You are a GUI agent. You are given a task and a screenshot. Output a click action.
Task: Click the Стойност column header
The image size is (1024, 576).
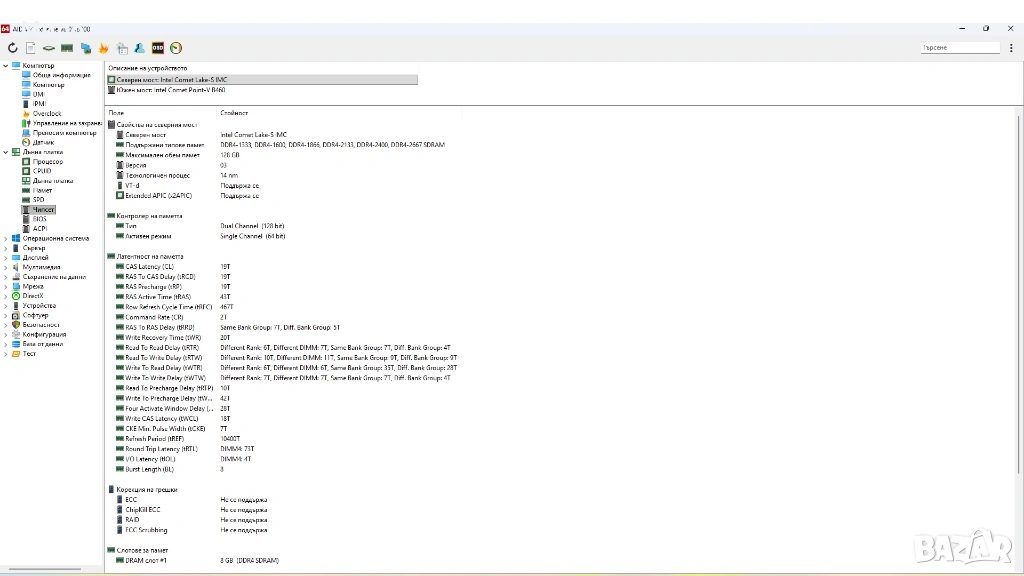(234, 113)
